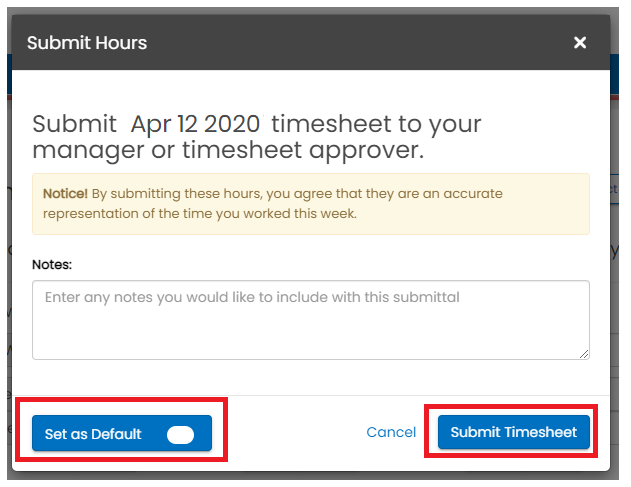Select the Cancel link

point(391,432)
